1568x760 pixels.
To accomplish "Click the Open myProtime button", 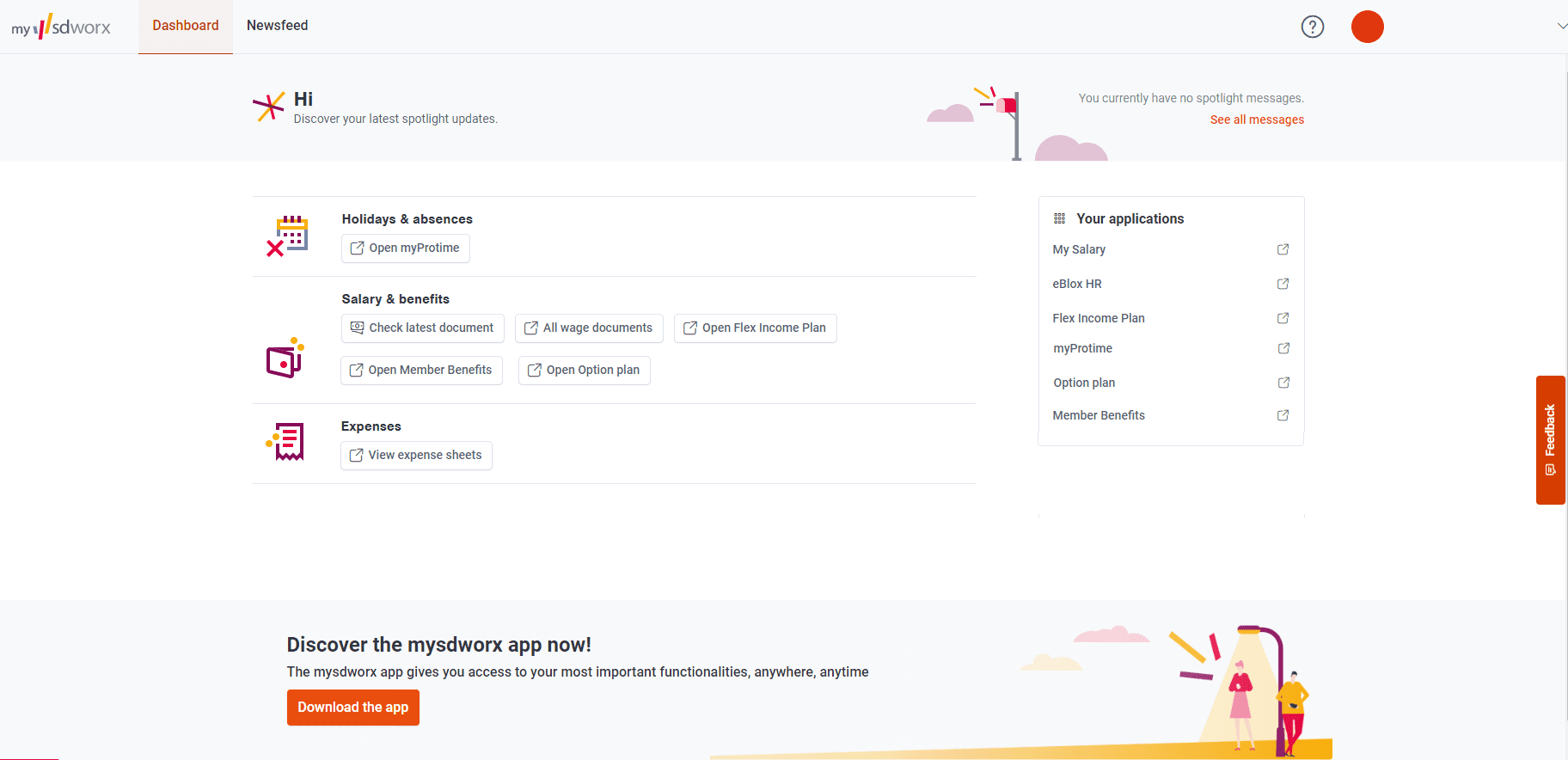I will click(406, 248).
